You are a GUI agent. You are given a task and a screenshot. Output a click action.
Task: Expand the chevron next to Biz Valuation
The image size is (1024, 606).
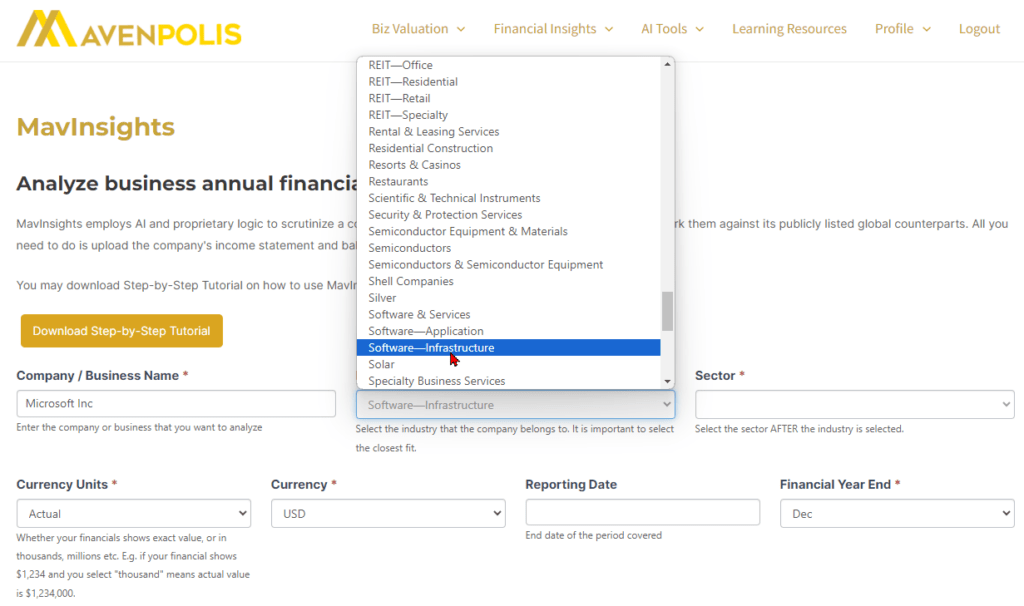coord(463,29)
